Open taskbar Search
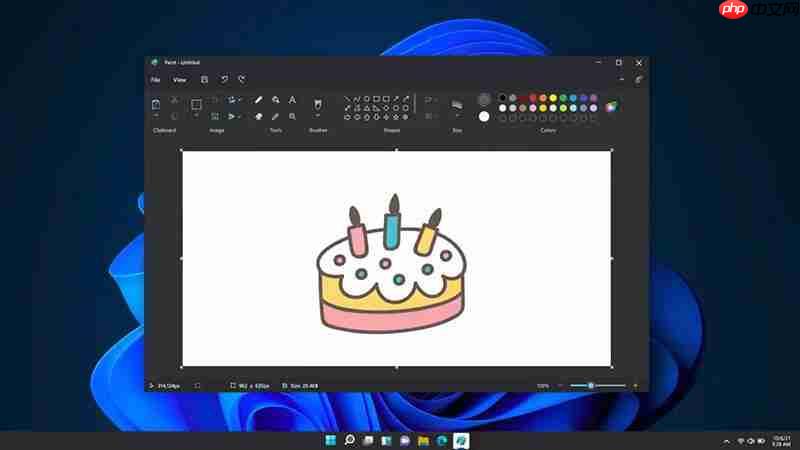This screenshot has width=800, height=450. pyautogui.click(x=349, y=440)
